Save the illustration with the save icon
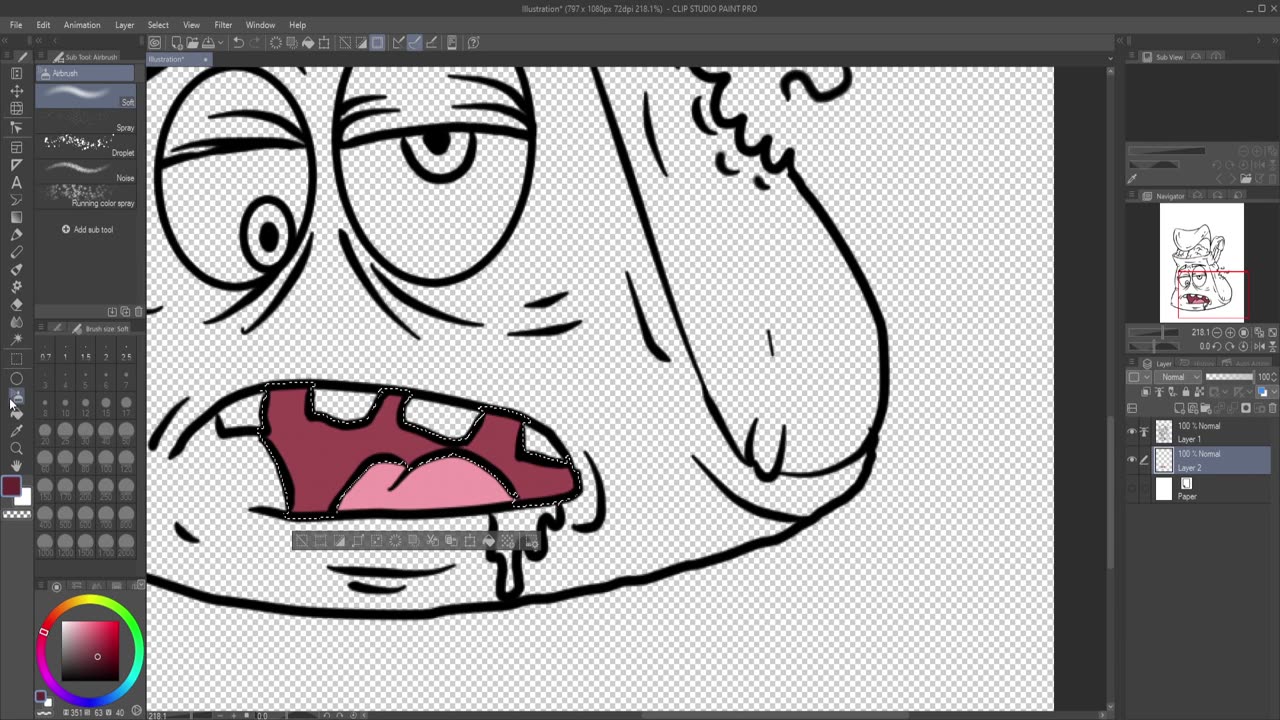The width and height of the screenshot is (1280, 720). [208, 43]
